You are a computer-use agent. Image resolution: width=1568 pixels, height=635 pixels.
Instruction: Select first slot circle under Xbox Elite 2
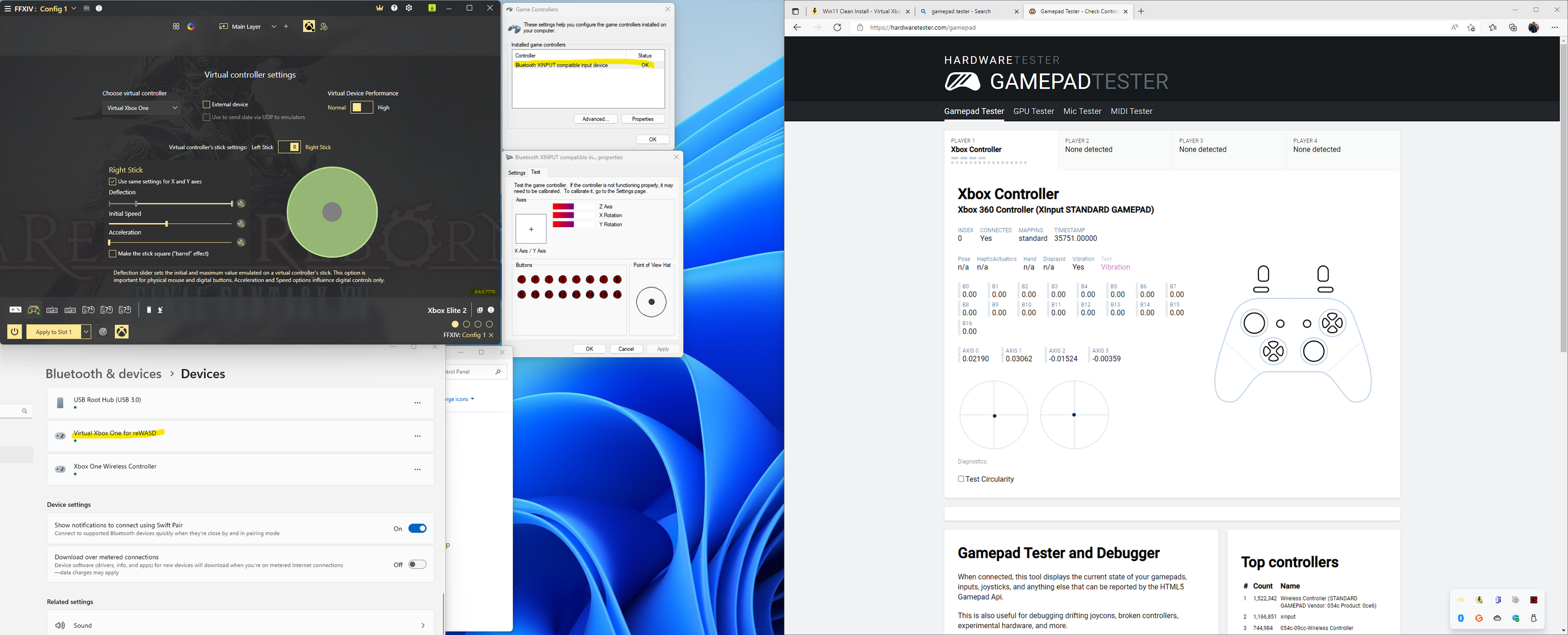(455, 325)
